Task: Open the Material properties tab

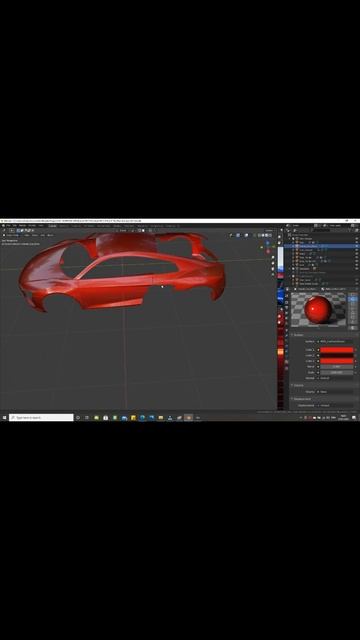Action: click(x=287, y=362)
